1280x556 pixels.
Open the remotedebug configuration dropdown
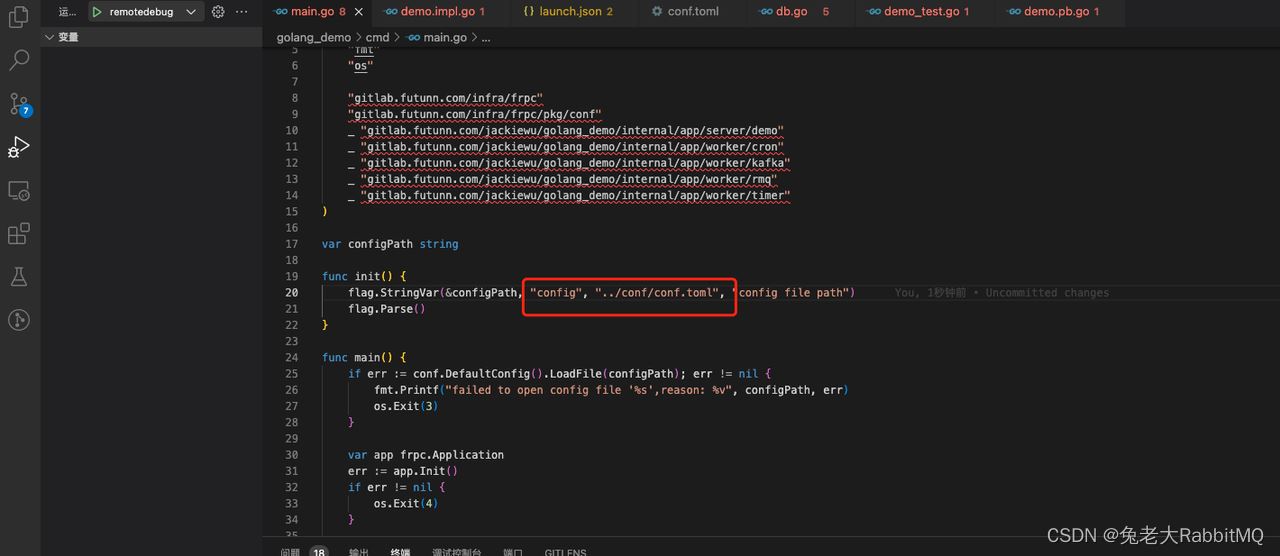pyautogui.click(x=191, y=12)
